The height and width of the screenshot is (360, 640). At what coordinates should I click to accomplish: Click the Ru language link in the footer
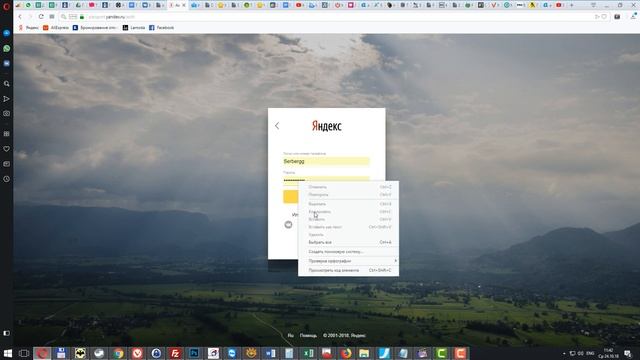coord(291,336)
